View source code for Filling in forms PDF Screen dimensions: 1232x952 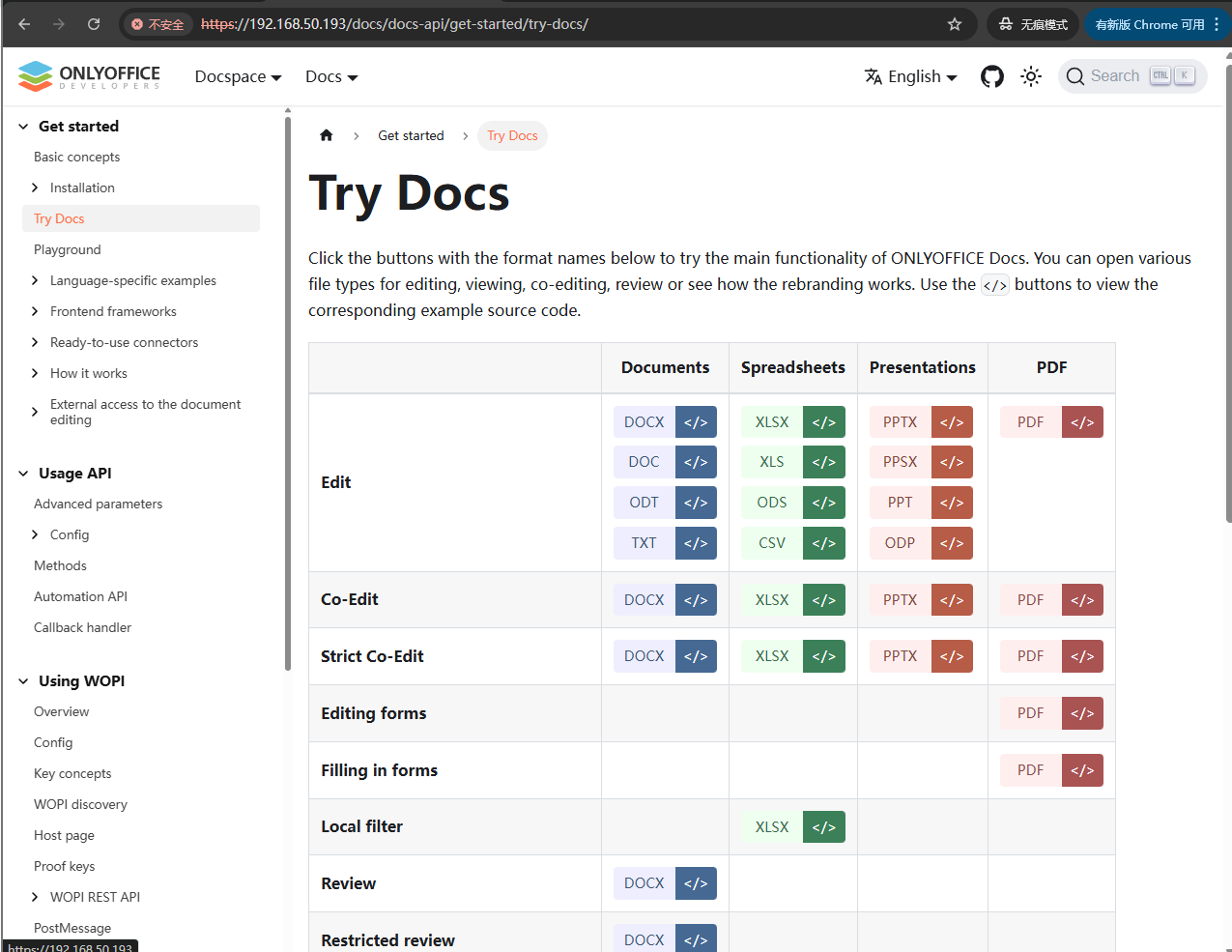coord(1082,770)
